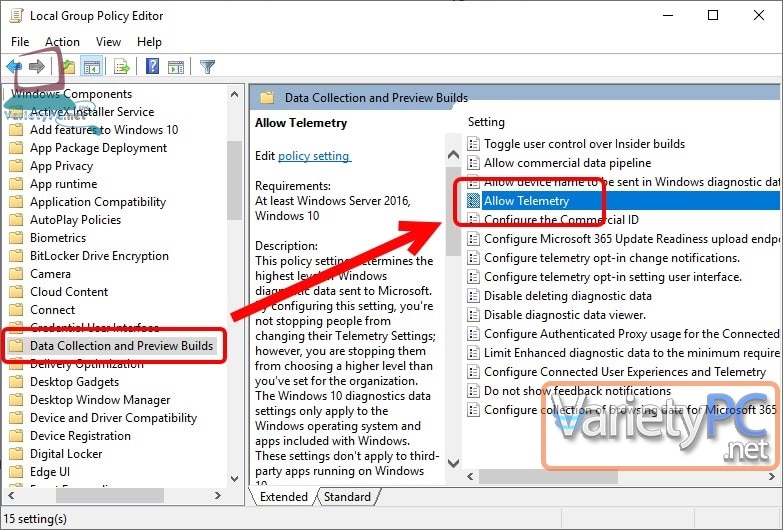Select Desktop Gadgets tree item
Image resolution: width=783 pixels, height=530 pixels.
click(x=74, y=382)
